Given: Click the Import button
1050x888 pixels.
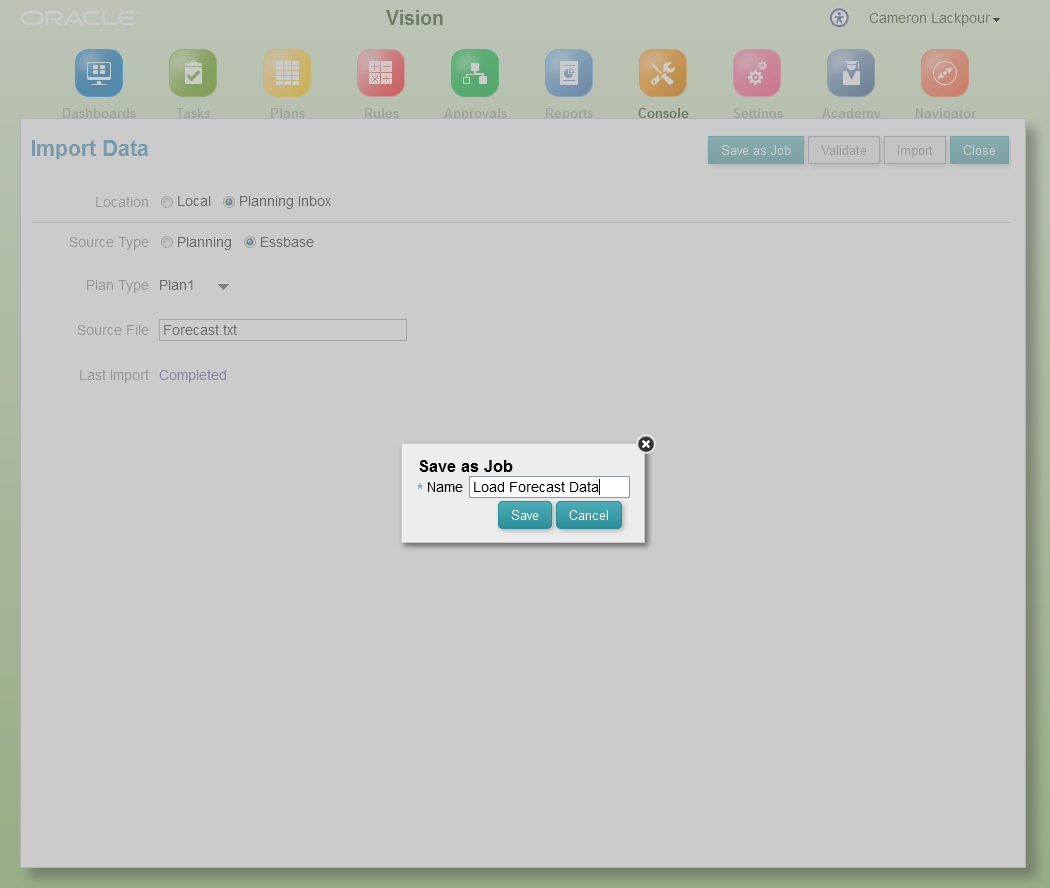Looking at the screenshot, I should click(x=915, y=151).
